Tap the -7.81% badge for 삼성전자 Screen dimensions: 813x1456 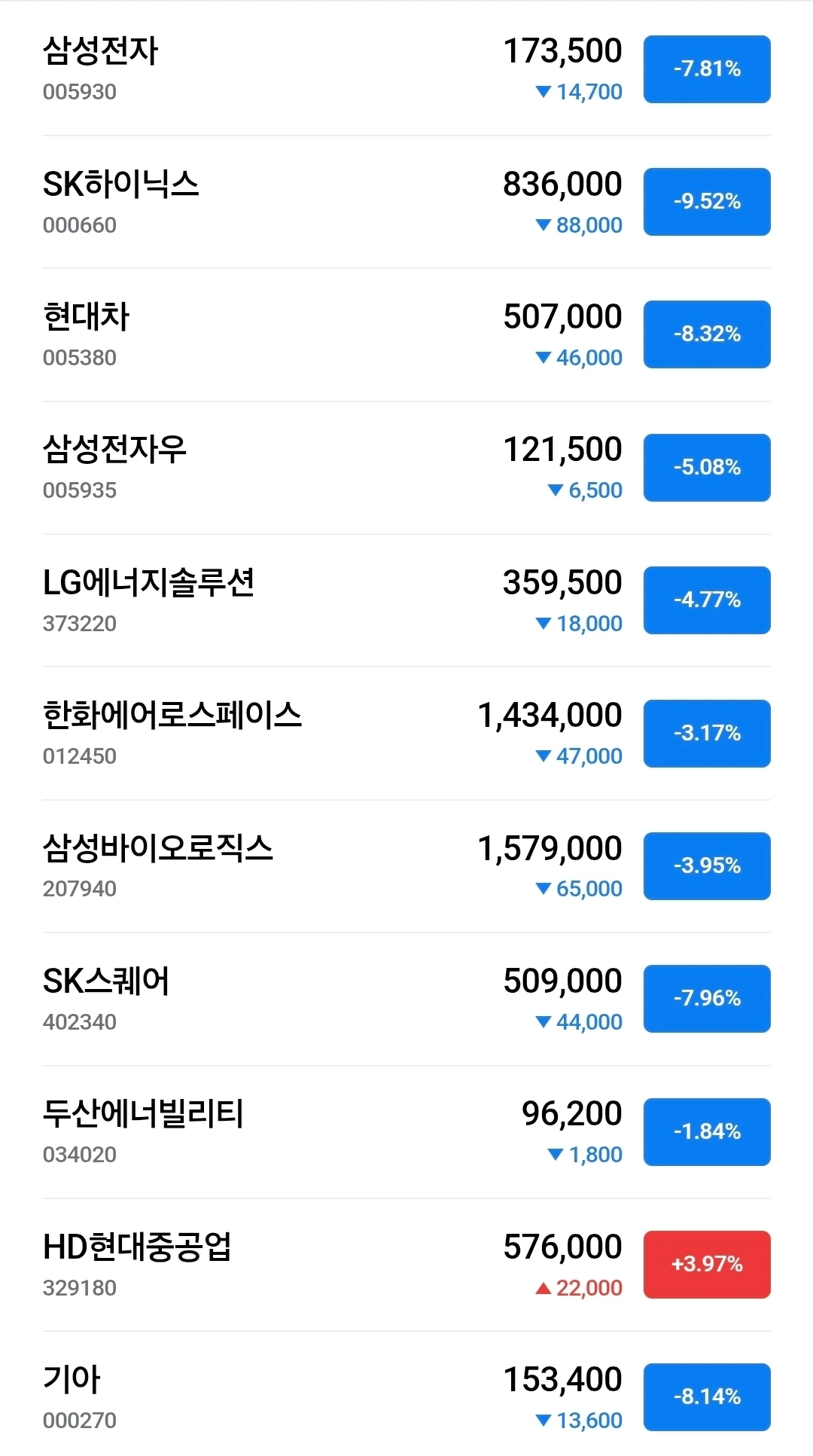coord(706,69)
